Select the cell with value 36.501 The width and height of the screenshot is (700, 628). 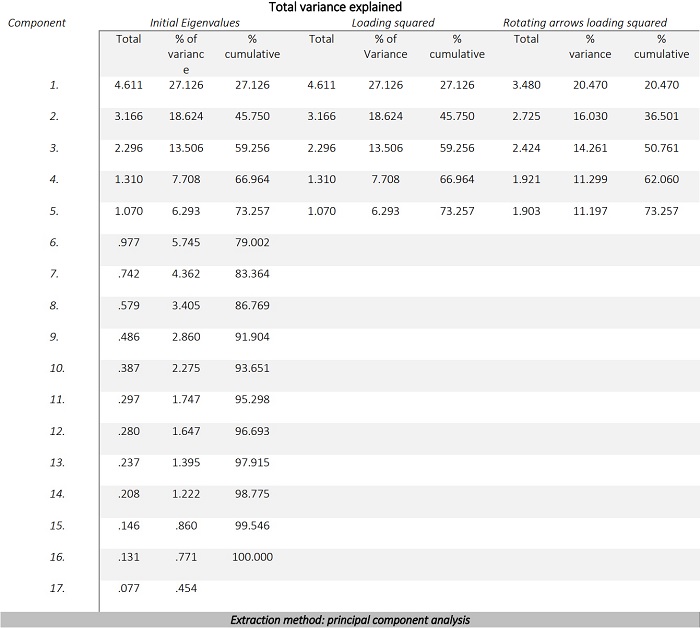pos(661,117)
